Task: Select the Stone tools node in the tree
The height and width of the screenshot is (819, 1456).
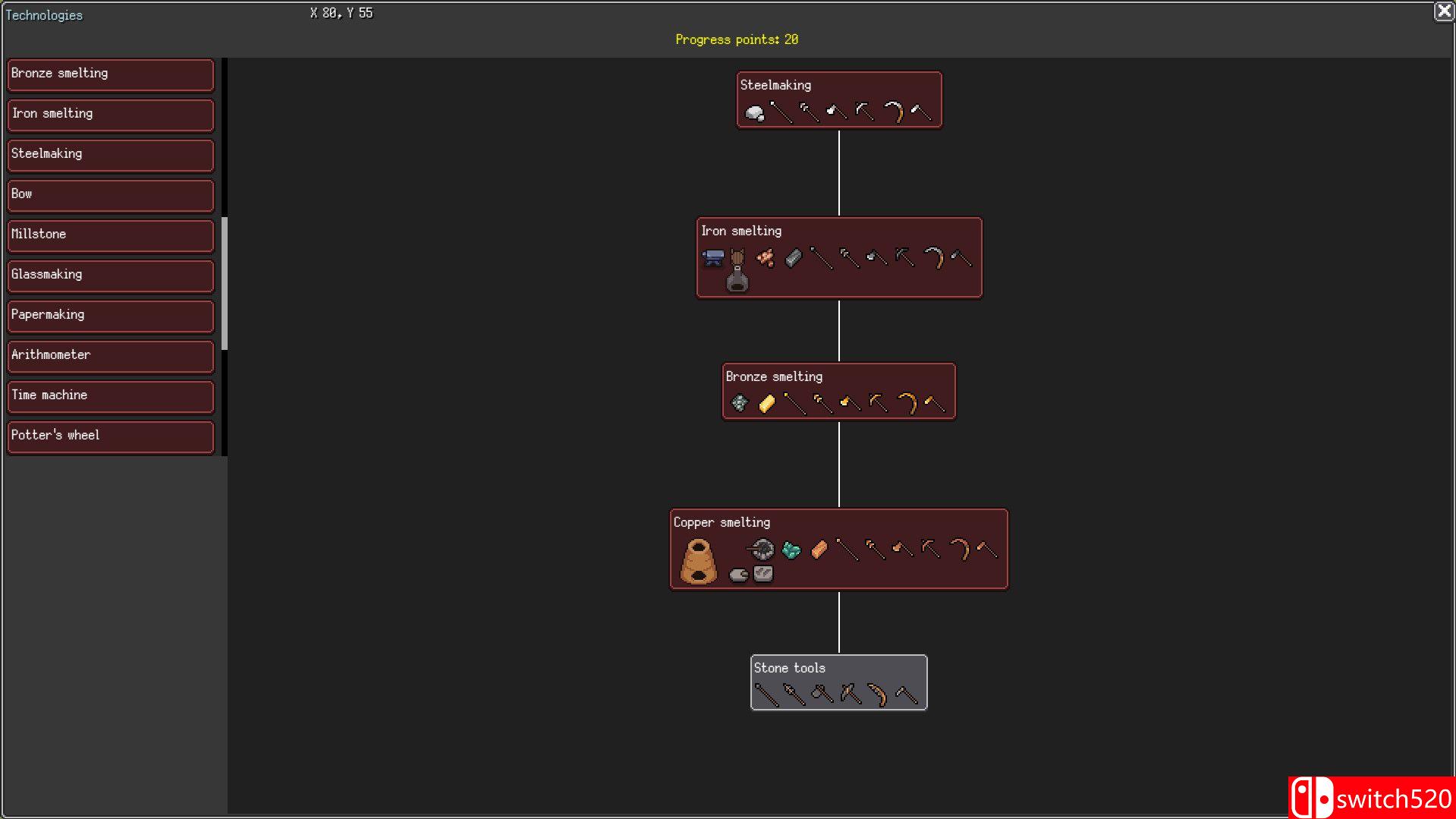Action: tap(838, 682)
